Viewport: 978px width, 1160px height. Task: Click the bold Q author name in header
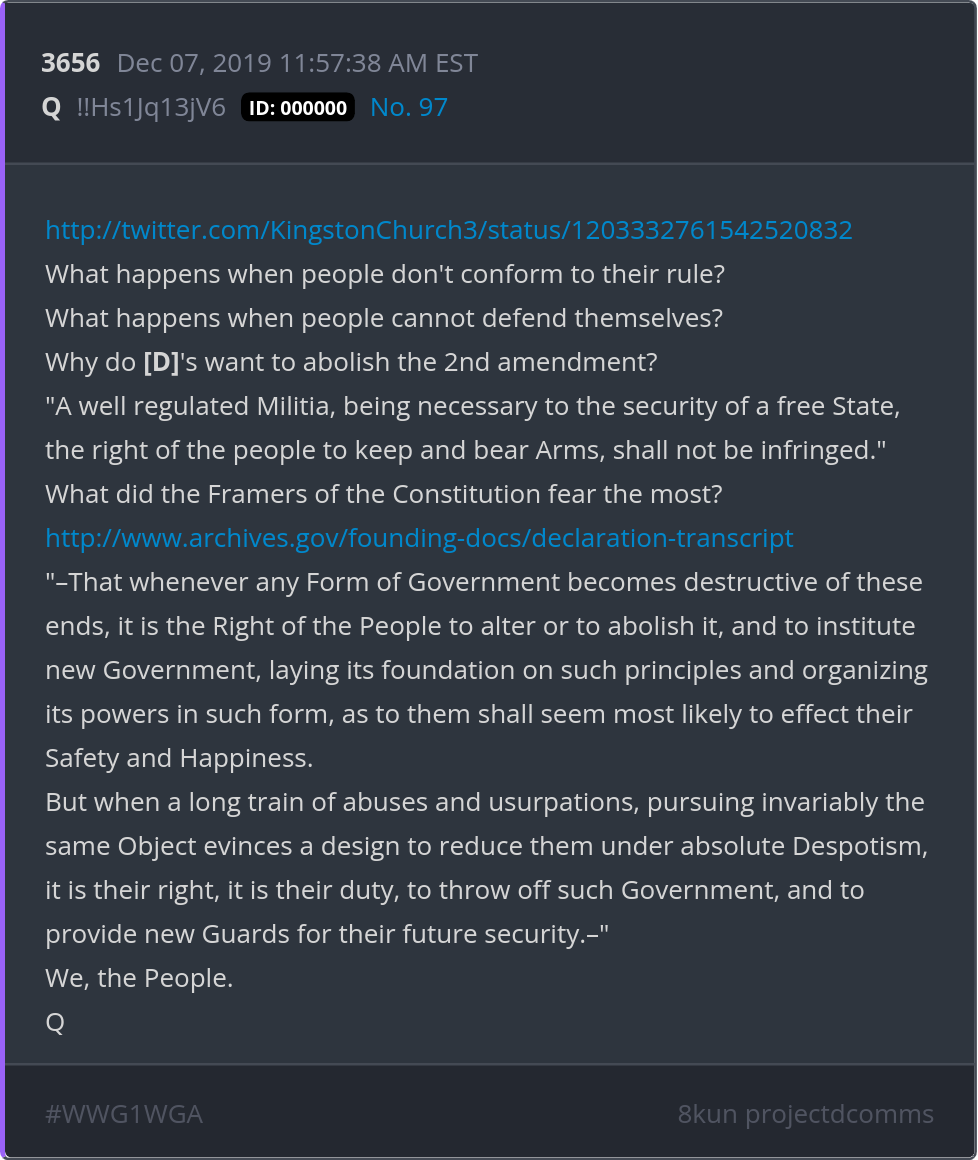(x=52, y=107)
